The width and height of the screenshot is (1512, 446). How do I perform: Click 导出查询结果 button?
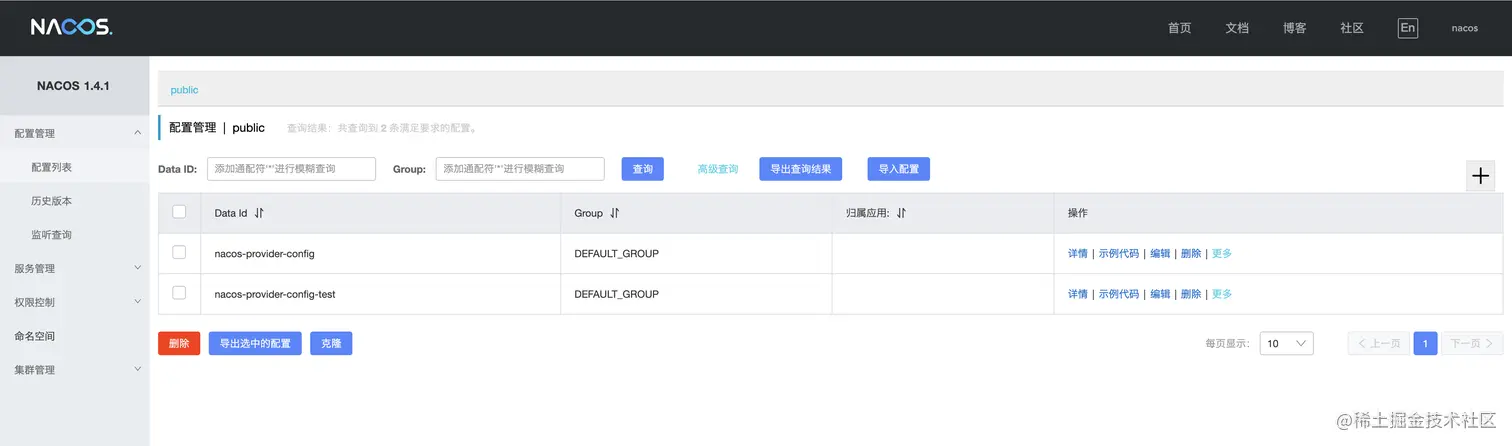coord(800,169)
